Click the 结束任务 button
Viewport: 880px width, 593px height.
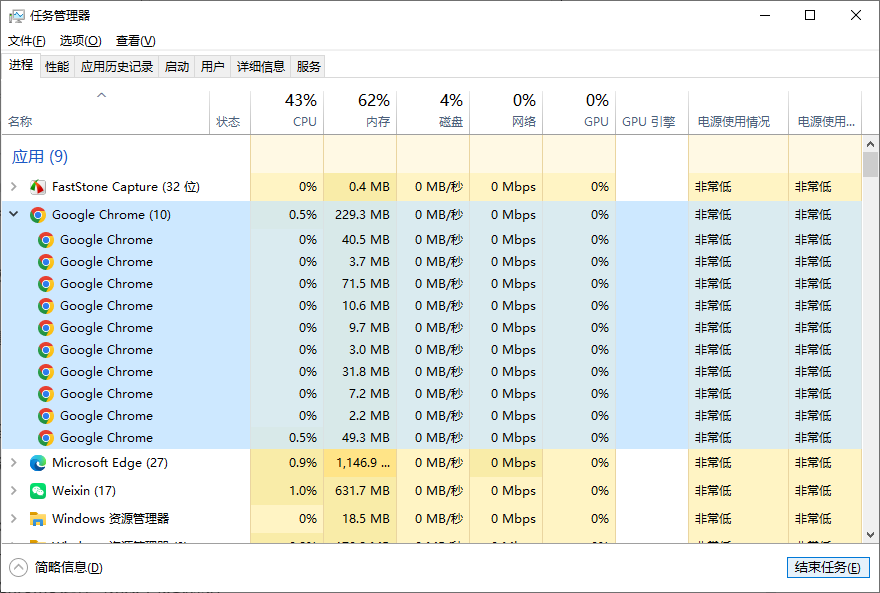[x=827, y=568]
